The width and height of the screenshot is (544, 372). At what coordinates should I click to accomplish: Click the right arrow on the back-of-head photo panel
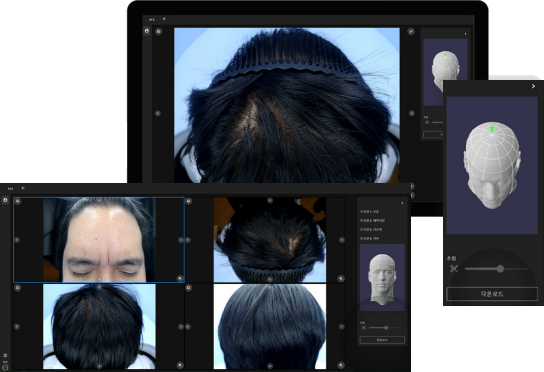[x=342, y=327]
